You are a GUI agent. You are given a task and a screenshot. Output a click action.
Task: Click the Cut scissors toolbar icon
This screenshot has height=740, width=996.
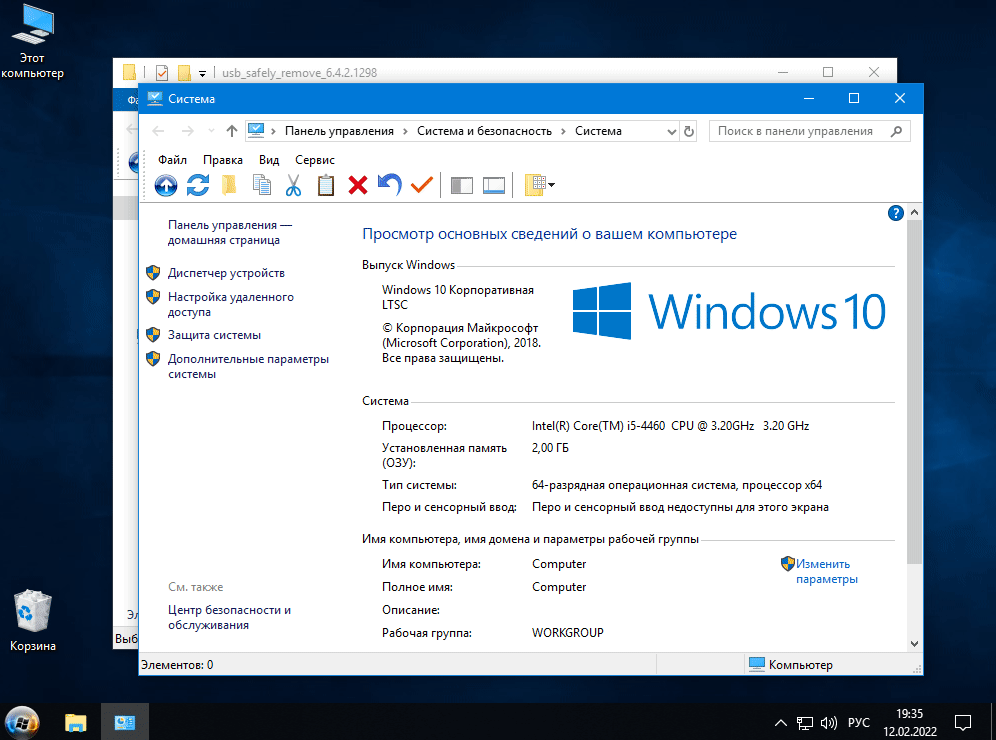293,185
